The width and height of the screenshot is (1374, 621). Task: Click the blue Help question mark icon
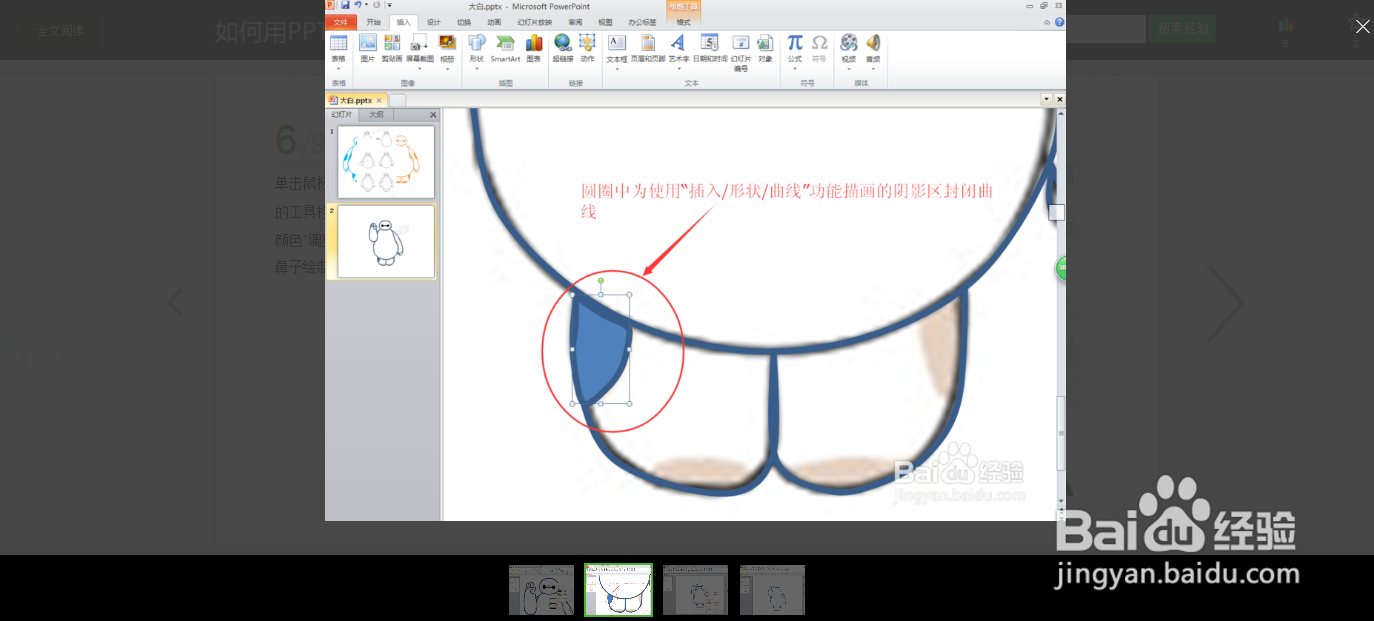(x=1059, y=22)
